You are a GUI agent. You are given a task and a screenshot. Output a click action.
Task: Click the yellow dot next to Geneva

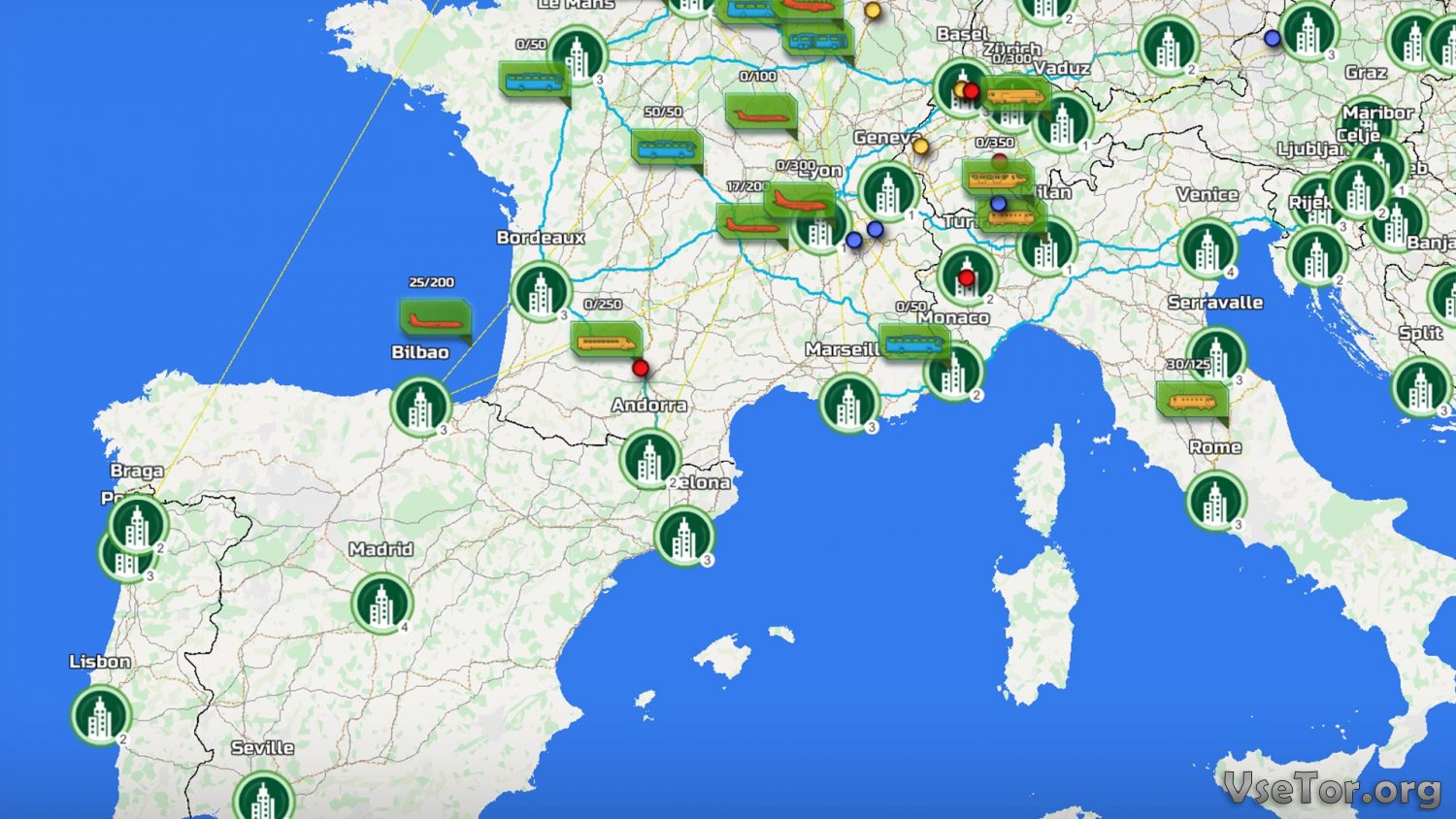coord(920,147)
